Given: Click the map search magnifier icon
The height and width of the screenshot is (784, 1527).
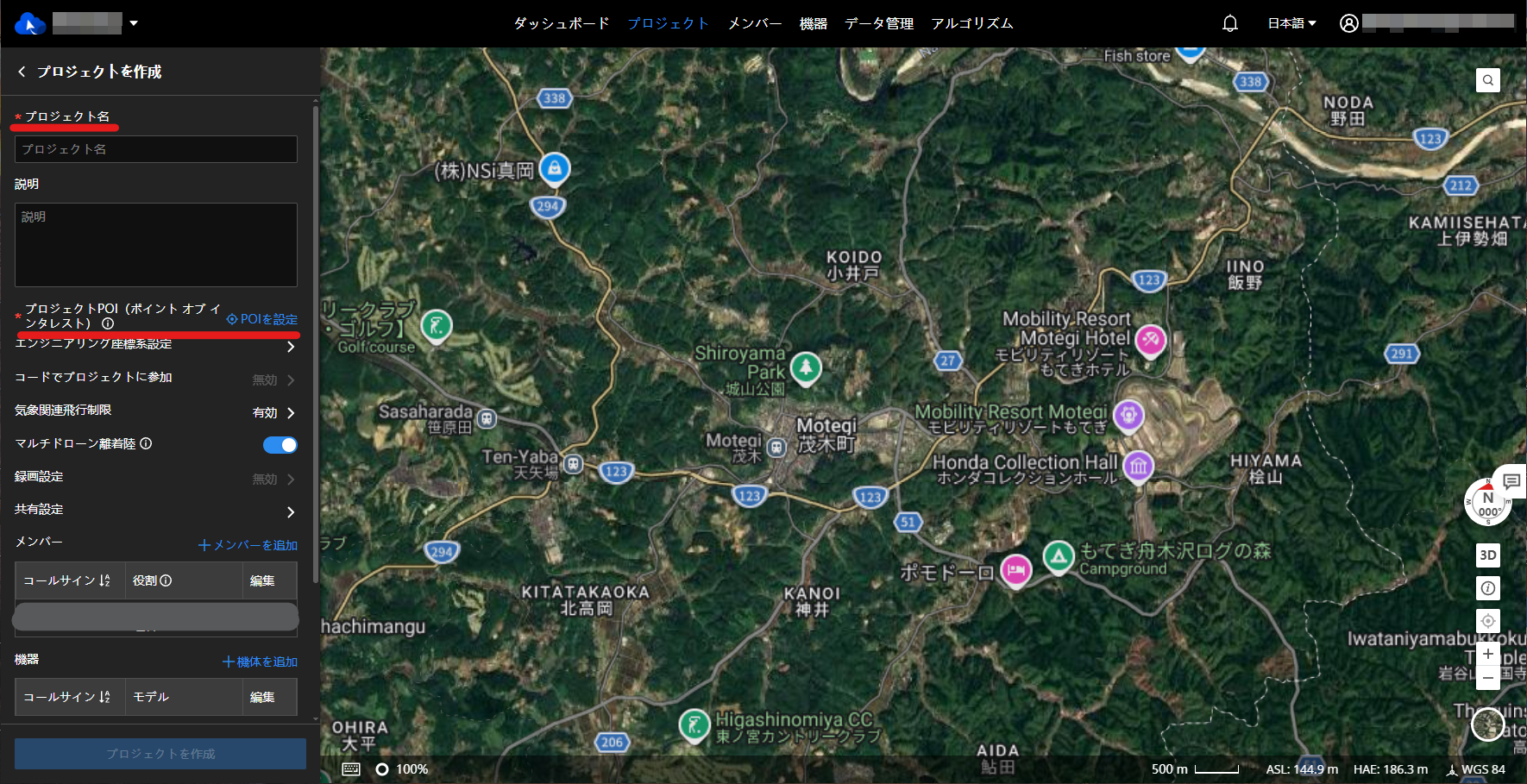Looking at the screenshot, I should coord(1487,80).
